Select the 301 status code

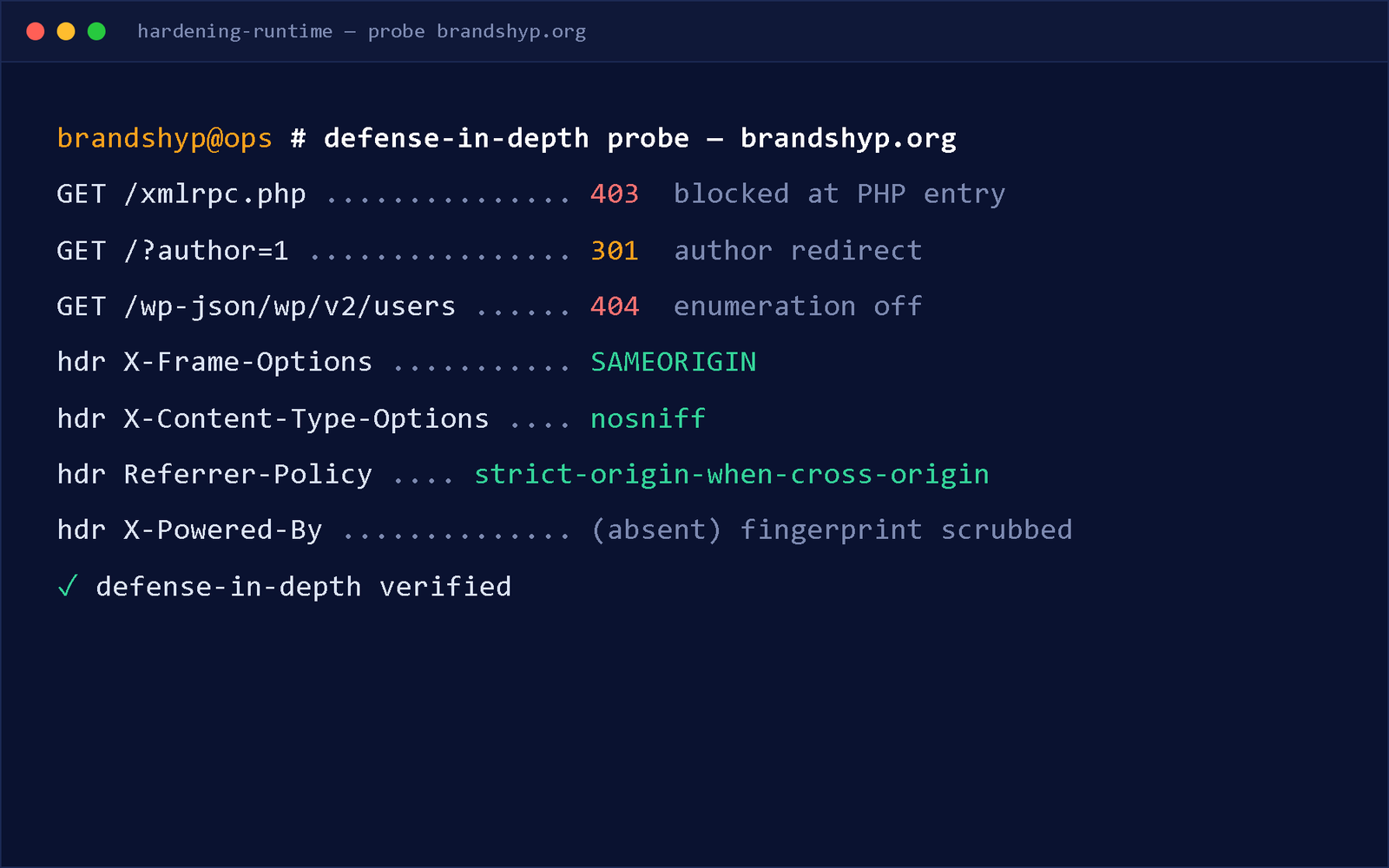[x=615, y=251]
